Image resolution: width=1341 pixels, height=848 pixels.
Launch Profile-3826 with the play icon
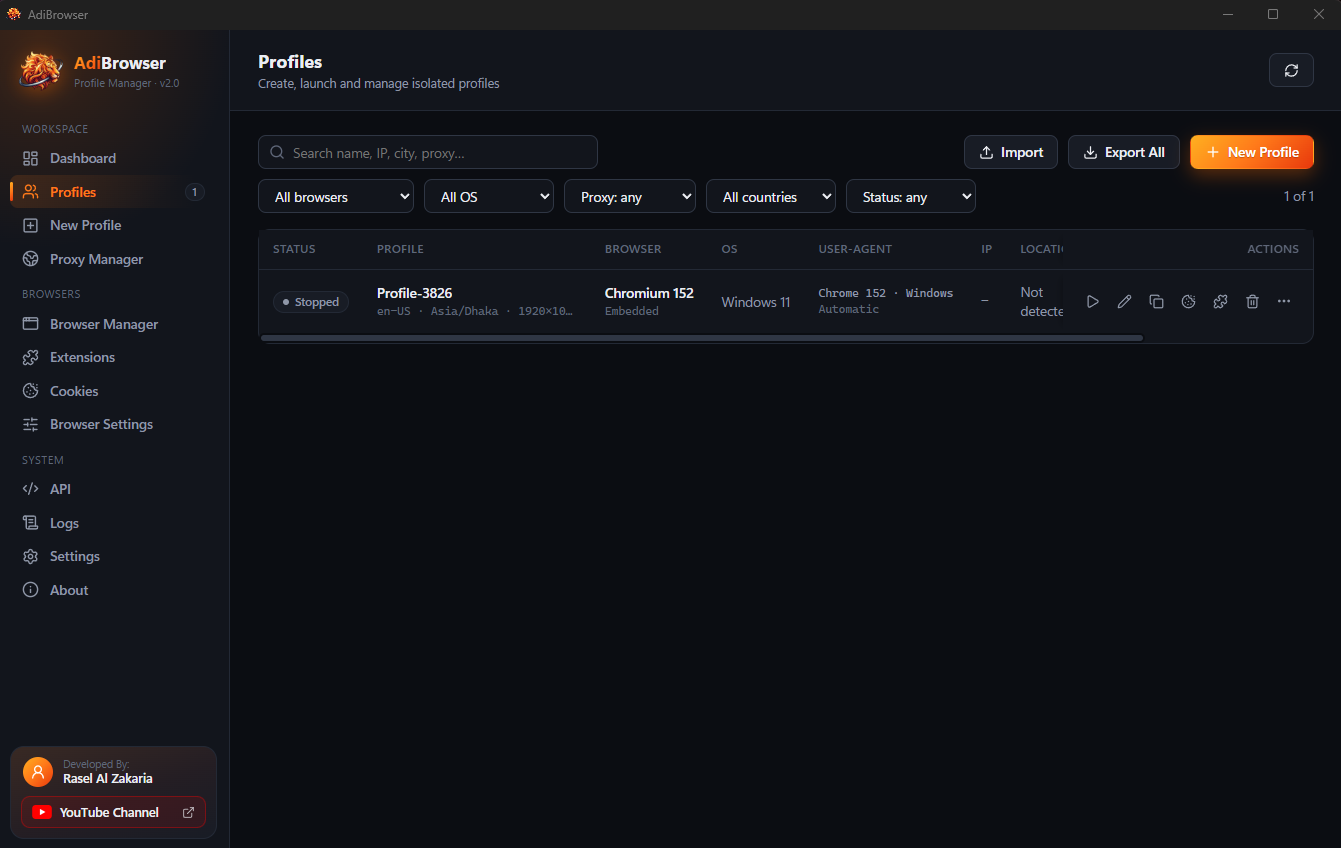click(1092, 301)
